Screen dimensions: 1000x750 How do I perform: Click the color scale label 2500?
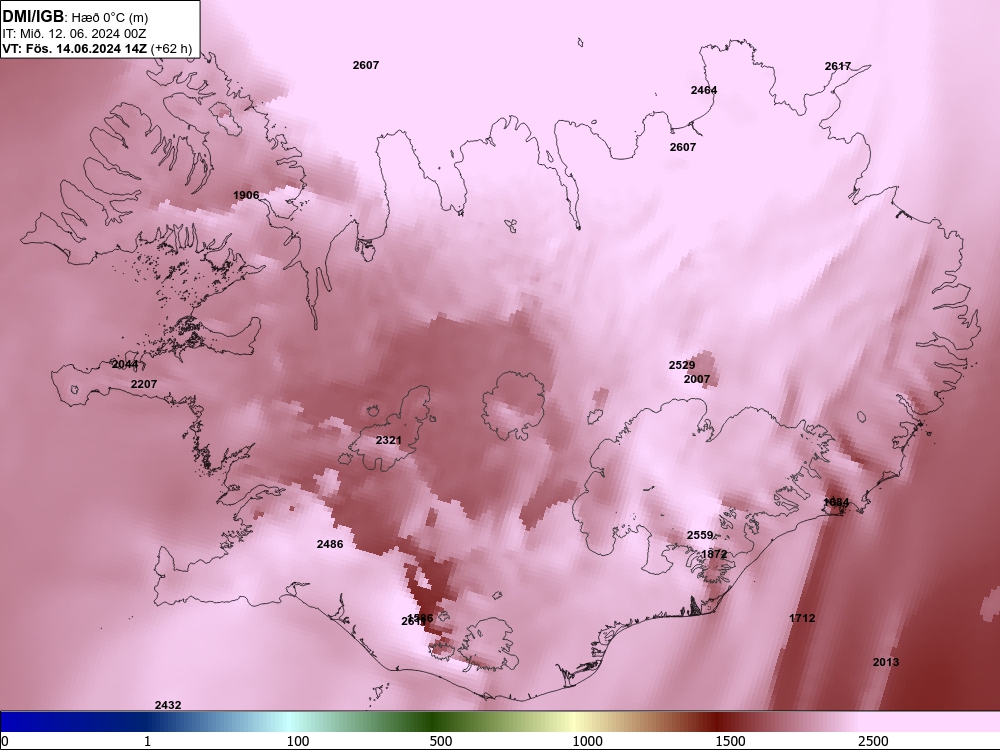click(872, 741)
